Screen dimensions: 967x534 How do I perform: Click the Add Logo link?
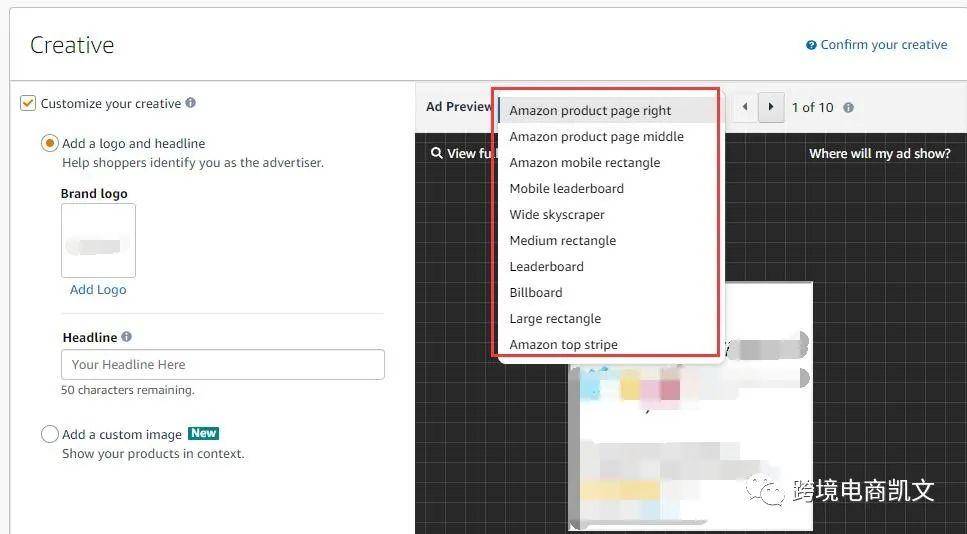(98, 290)
